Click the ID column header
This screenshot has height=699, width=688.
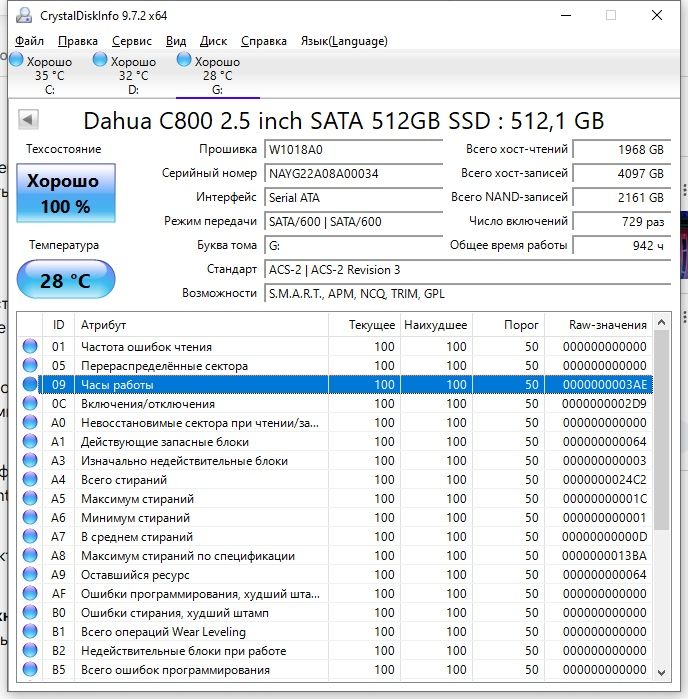coord(58,325)
